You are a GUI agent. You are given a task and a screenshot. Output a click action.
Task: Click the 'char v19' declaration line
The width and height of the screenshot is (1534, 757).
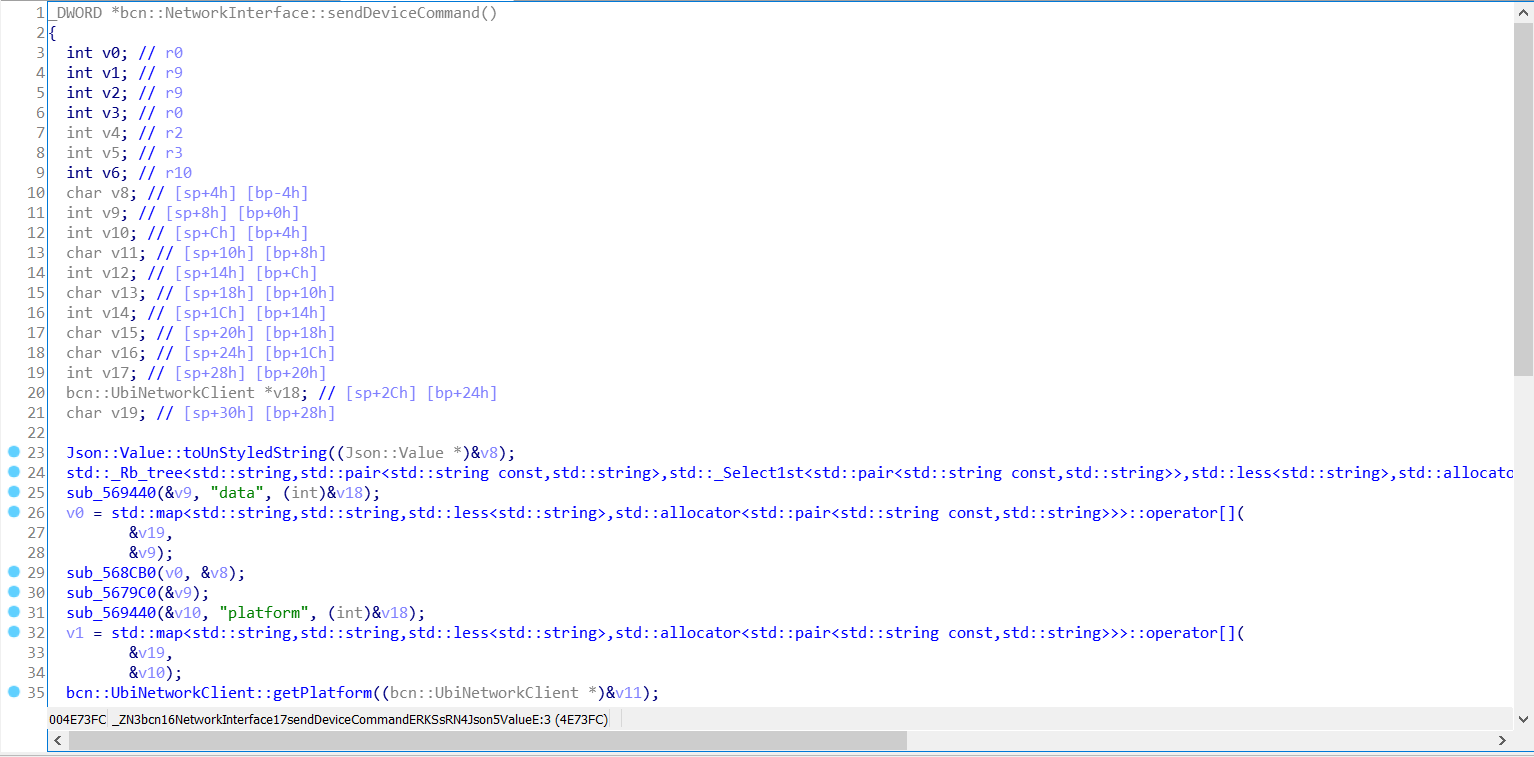click(x=201, y=413)
